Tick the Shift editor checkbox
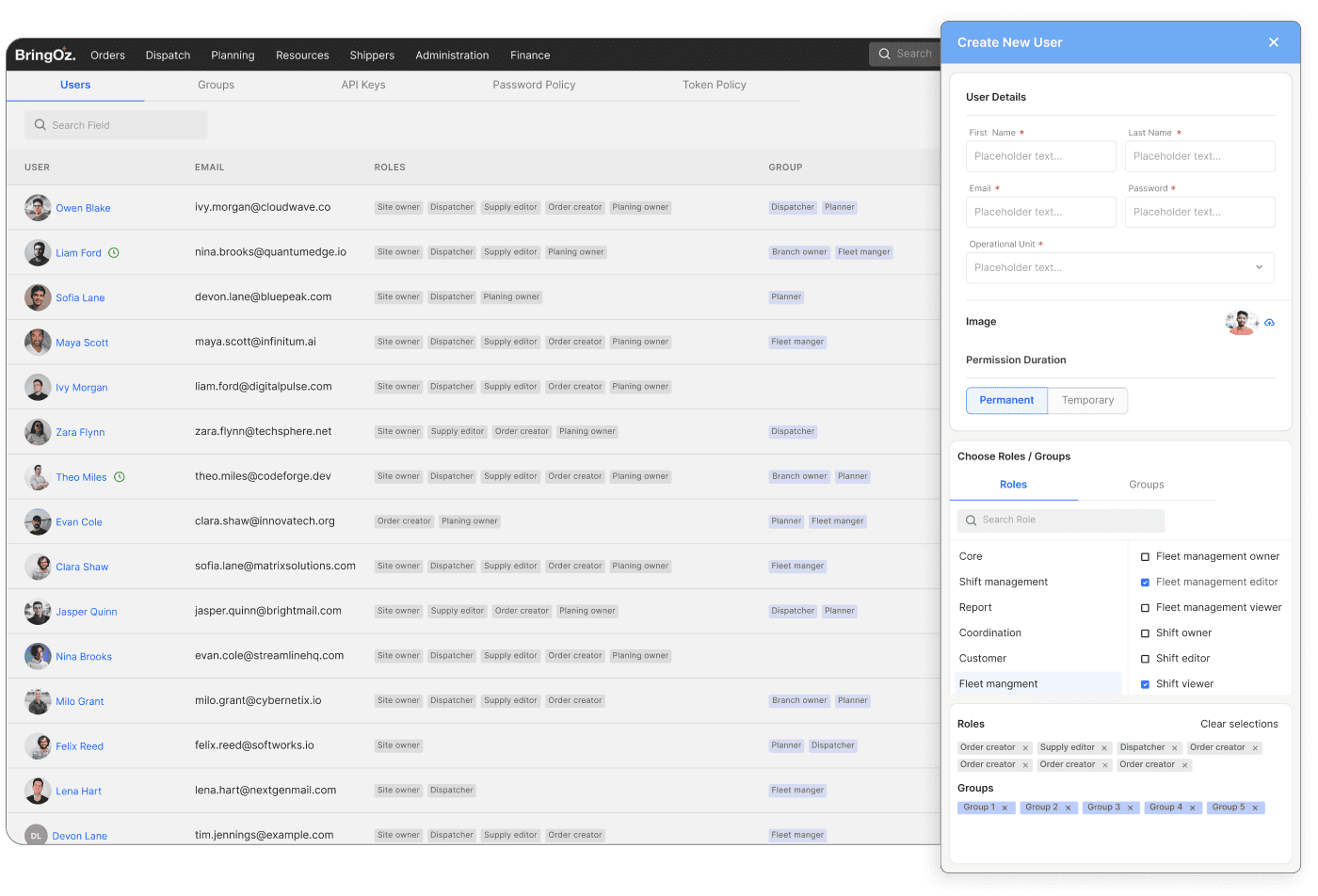1318x896 pixels. (1145, 659)
